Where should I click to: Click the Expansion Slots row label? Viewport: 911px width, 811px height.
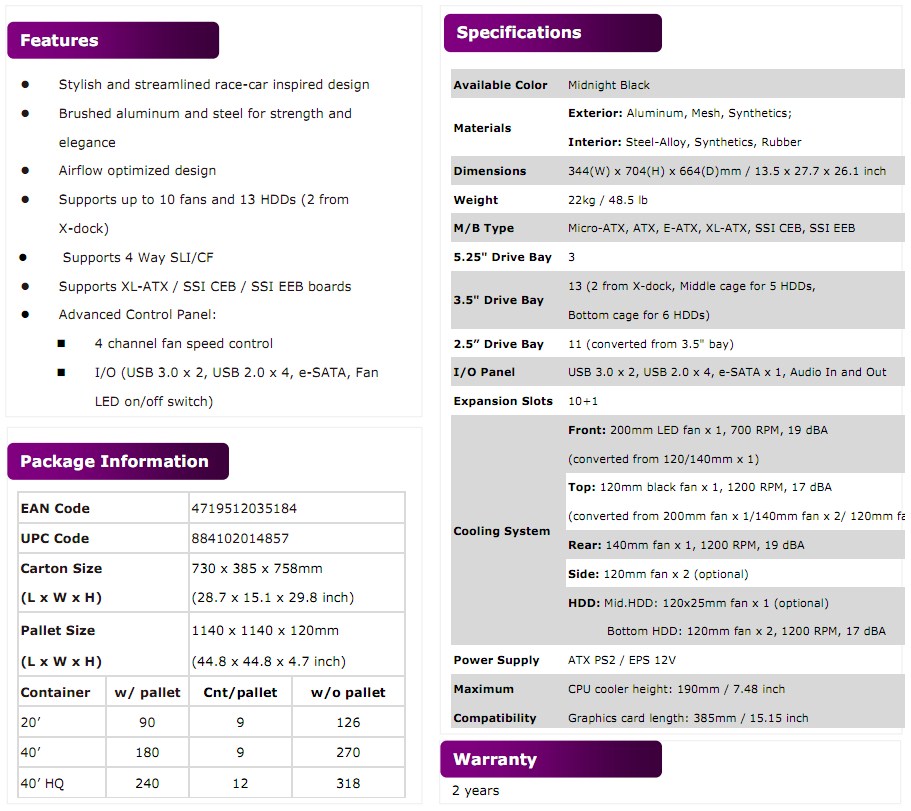pyautogui.click(x=502, y=401)
